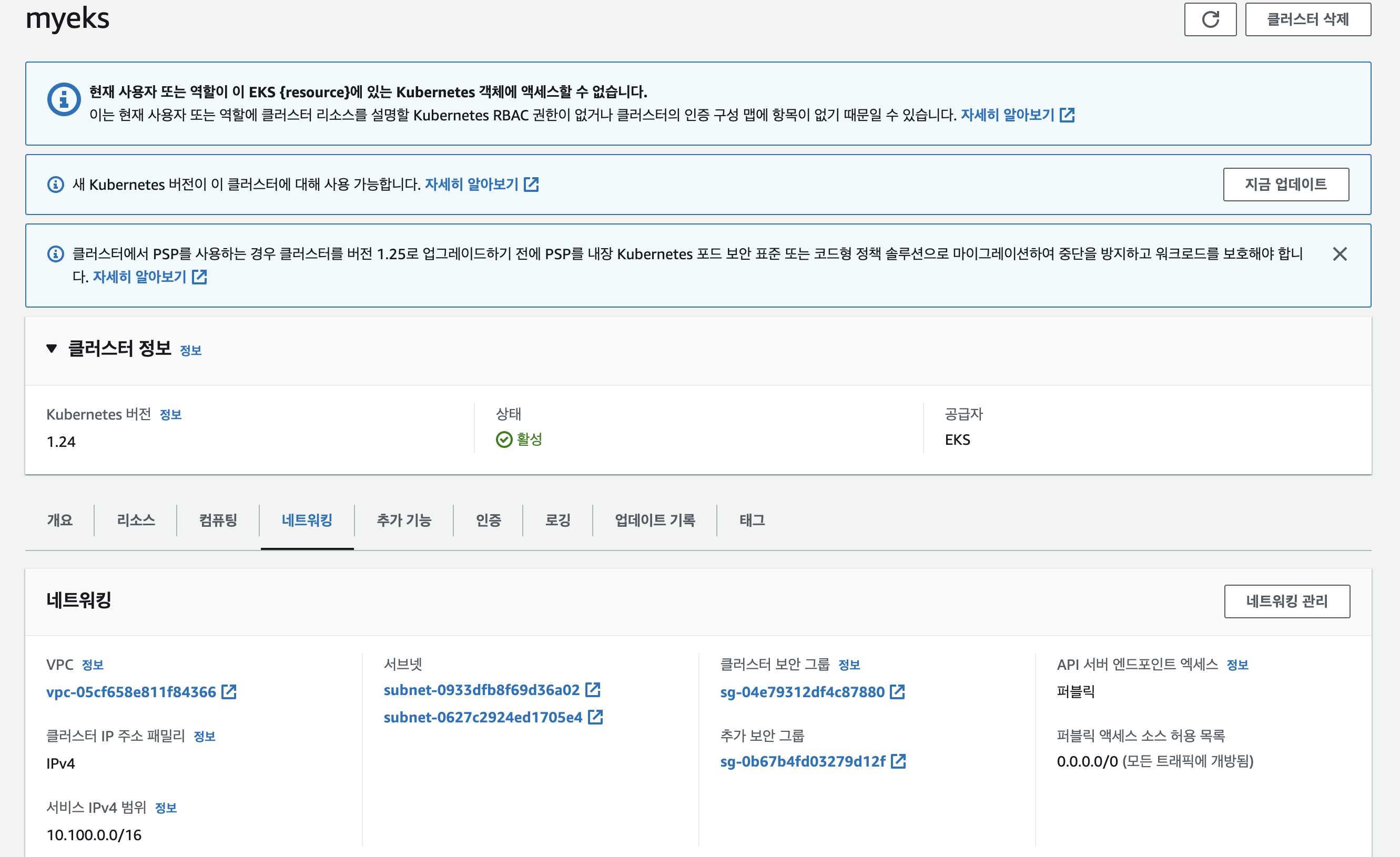The image size is (1400, 857).
Task: Click the 지금 업데이트 button
Action: coord(1285,184)
